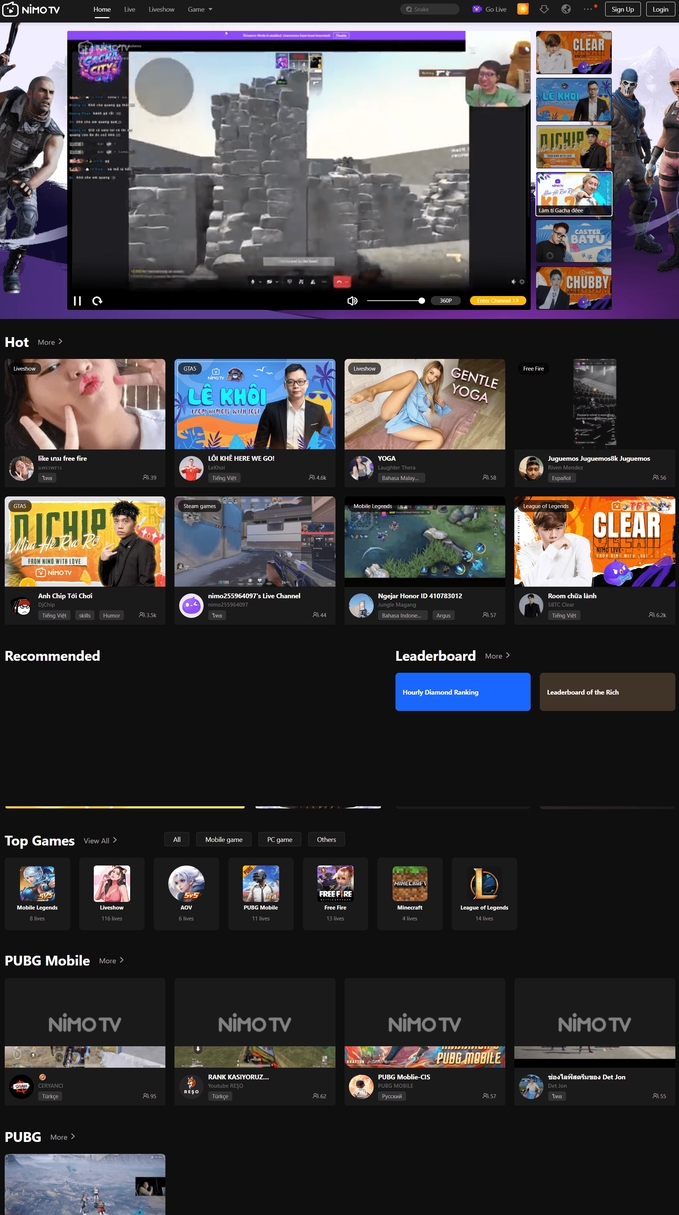Image resolution: width=679 pixels, height=1215 pixels.
Task: Expand PUBG Mobile via More arrow
Action: click(112, 961)
